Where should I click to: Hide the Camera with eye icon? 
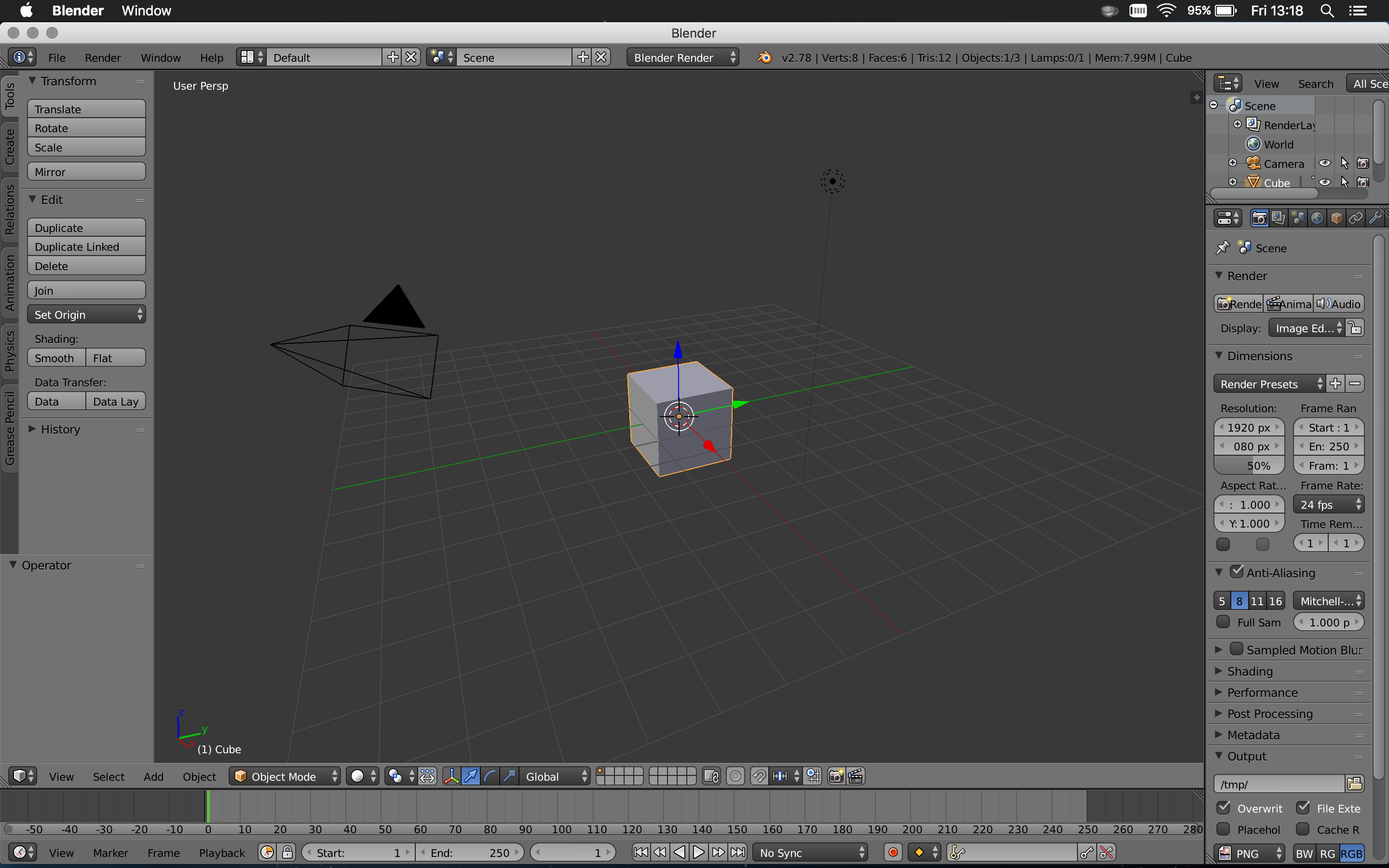coord(1324,163)
